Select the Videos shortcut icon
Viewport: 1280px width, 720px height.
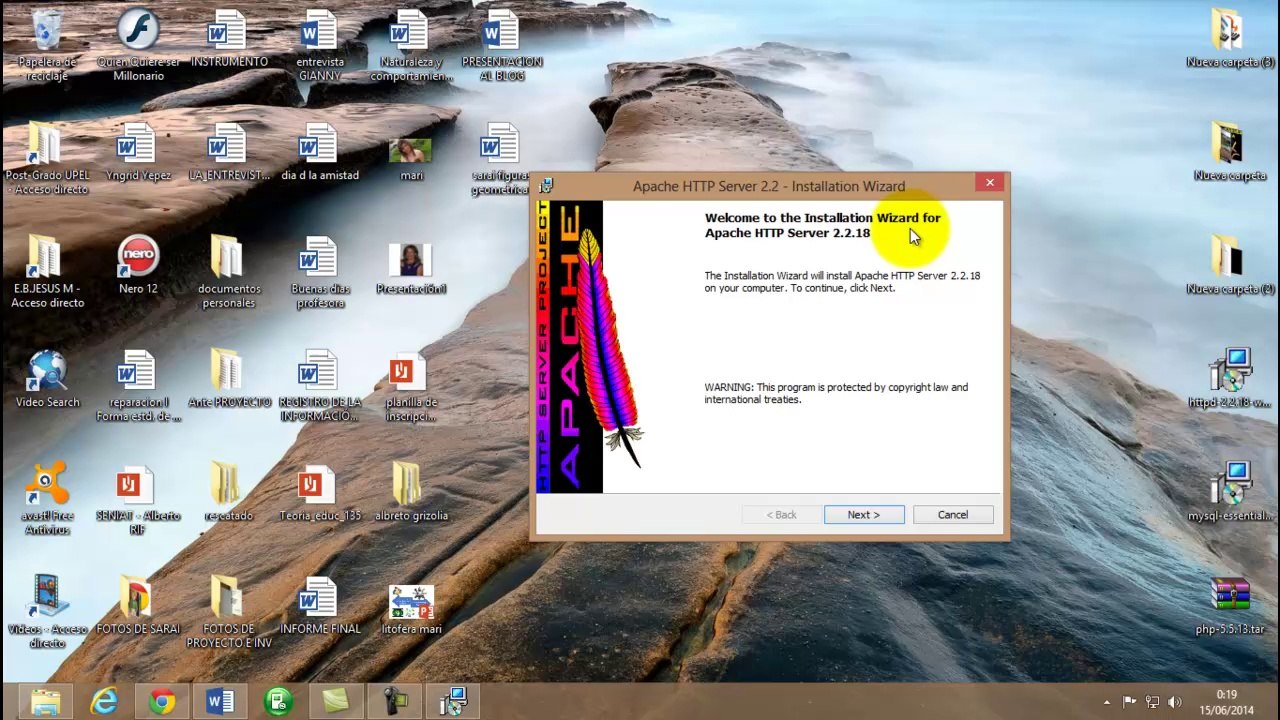click(x=47, y=612)
